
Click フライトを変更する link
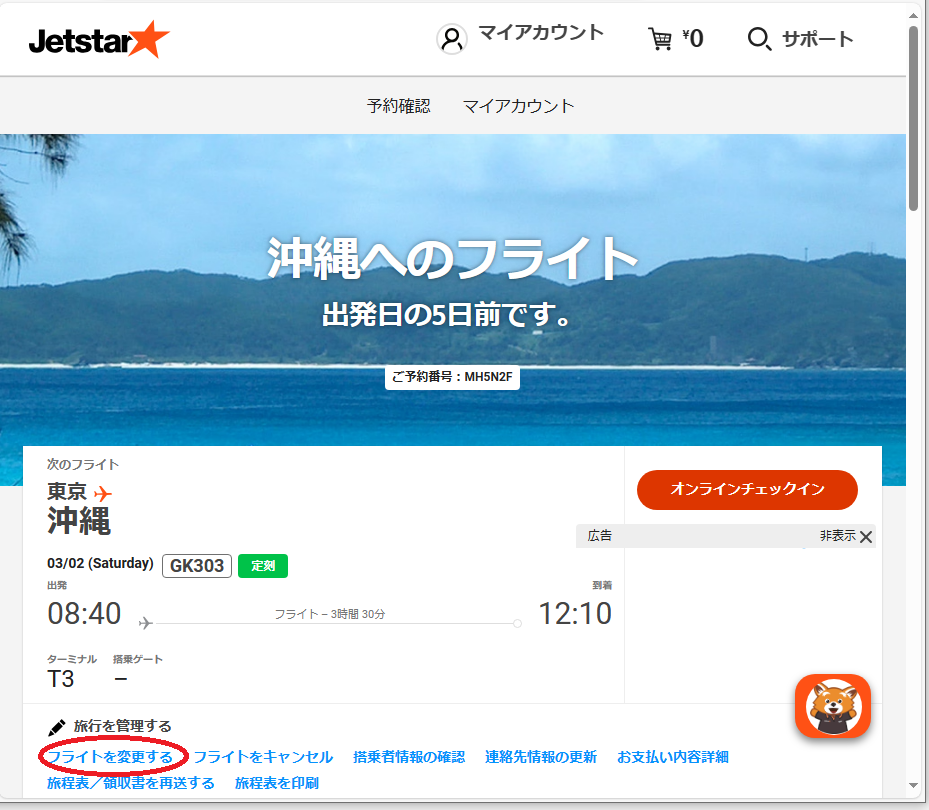point(110,757)
